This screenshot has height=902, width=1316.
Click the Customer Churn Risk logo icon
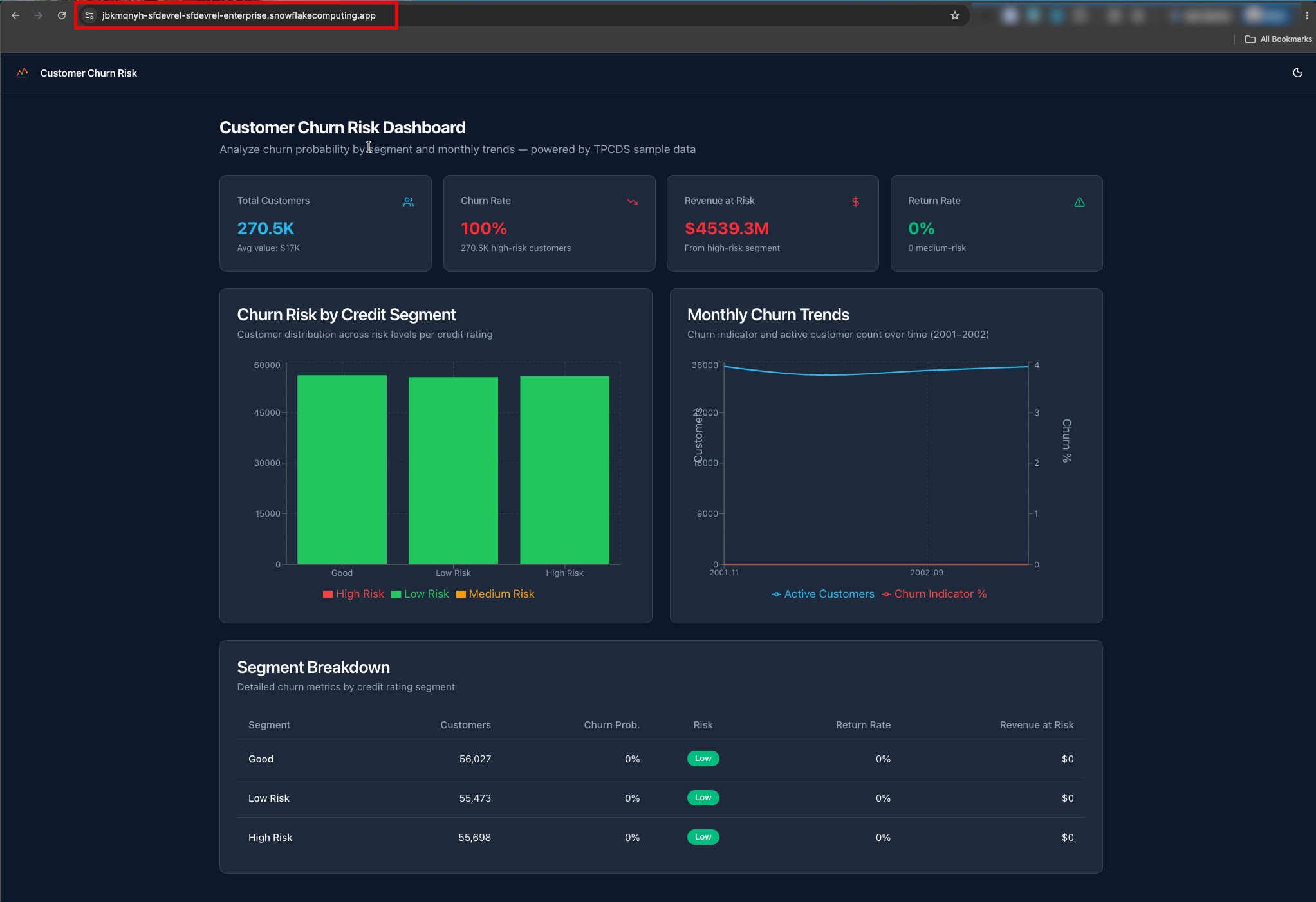(23, 73)
